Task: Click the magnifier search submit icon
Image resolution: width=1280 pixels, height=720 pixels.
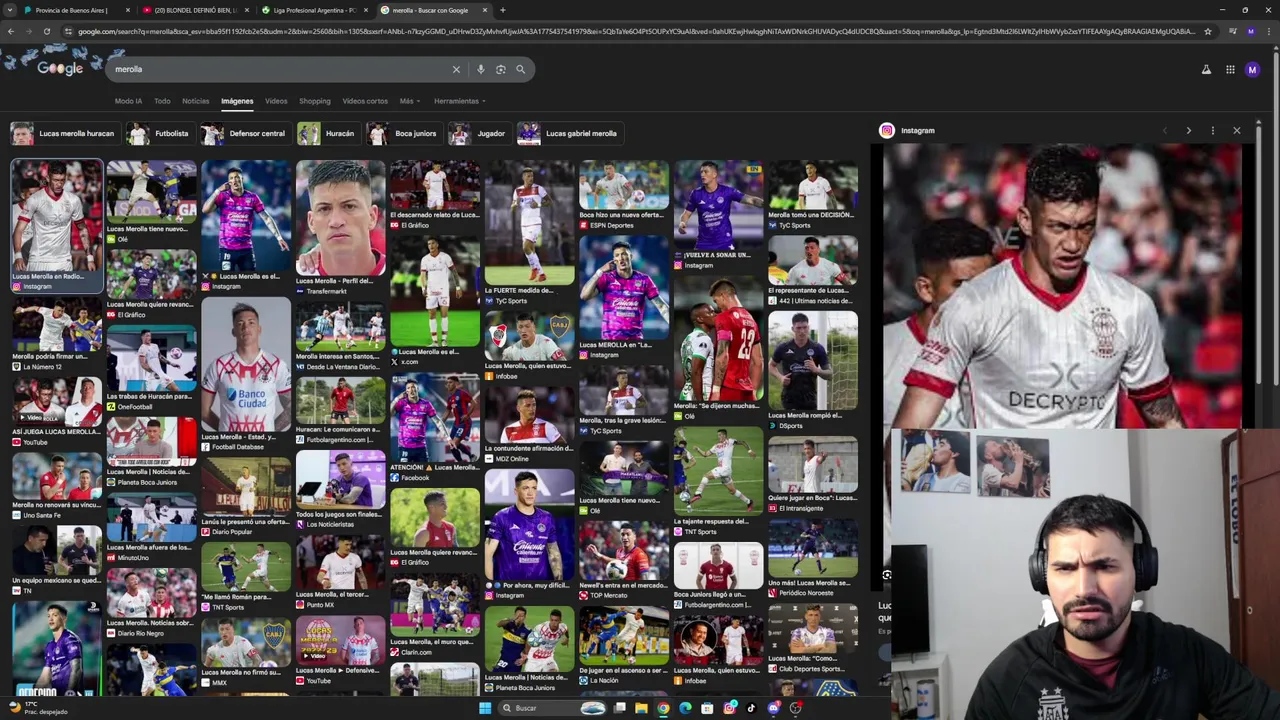Action: tap(520, 69)
